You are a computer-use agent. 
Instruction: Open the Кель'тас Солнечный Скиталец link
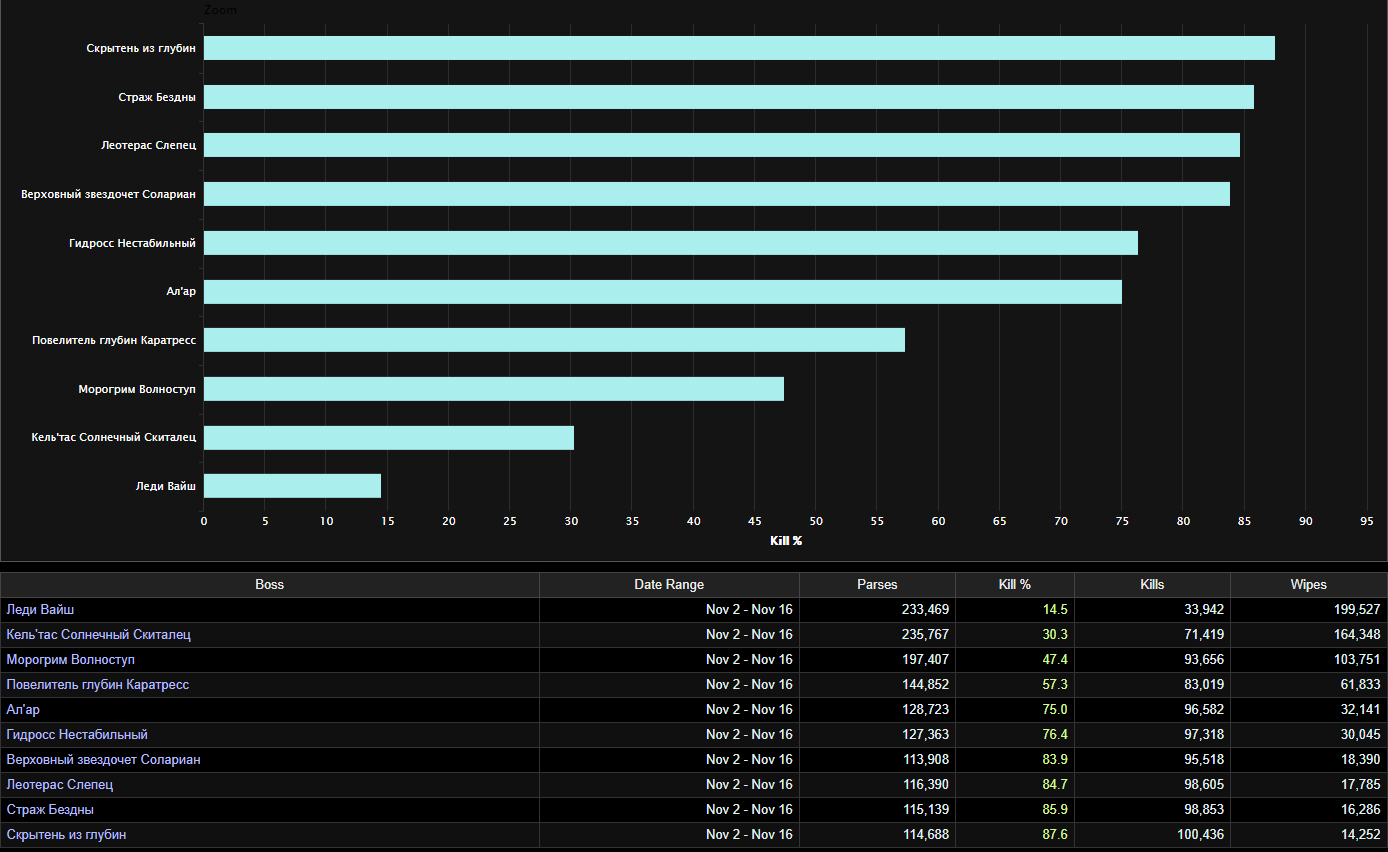[98, 634]
